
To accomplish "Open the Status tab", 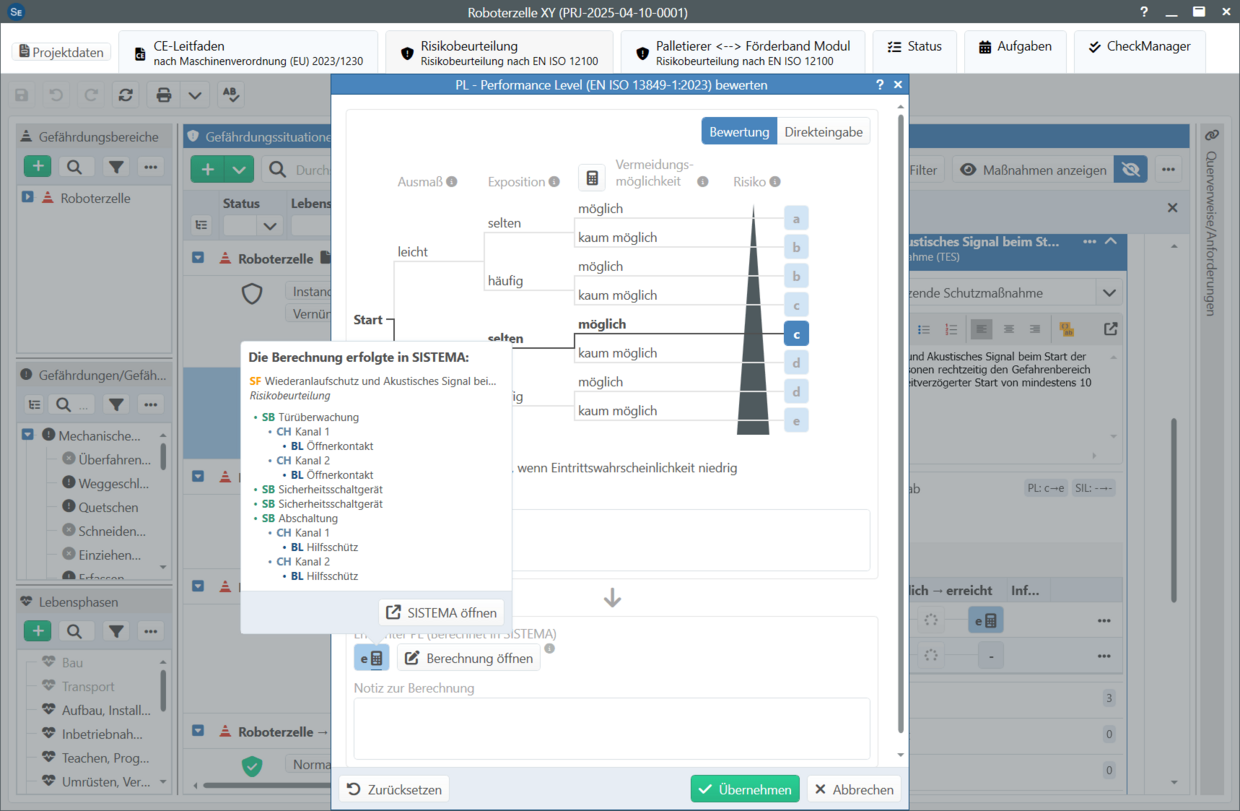I will click(914, 47).
